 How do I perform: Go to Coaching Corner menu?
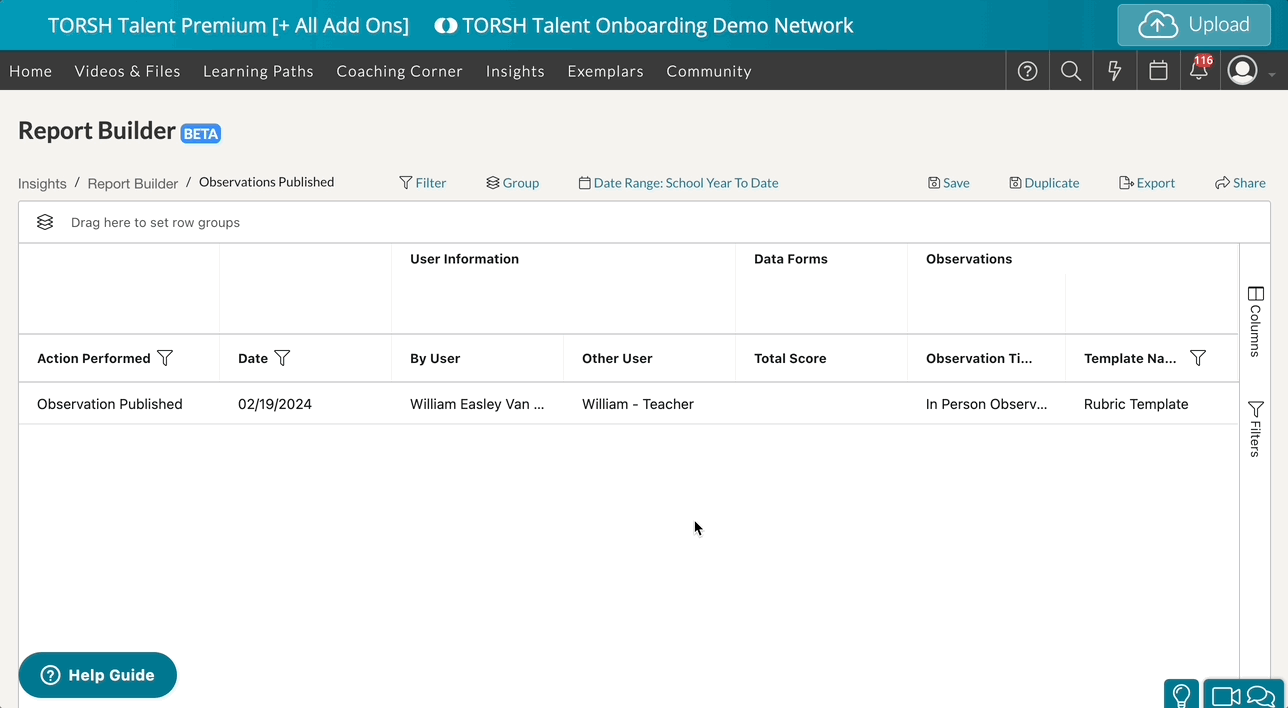pos(399,71)
